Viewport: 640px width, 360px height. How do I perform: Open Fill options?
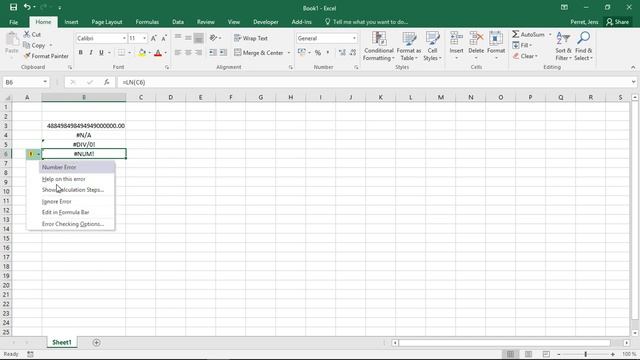coord(522,45)
